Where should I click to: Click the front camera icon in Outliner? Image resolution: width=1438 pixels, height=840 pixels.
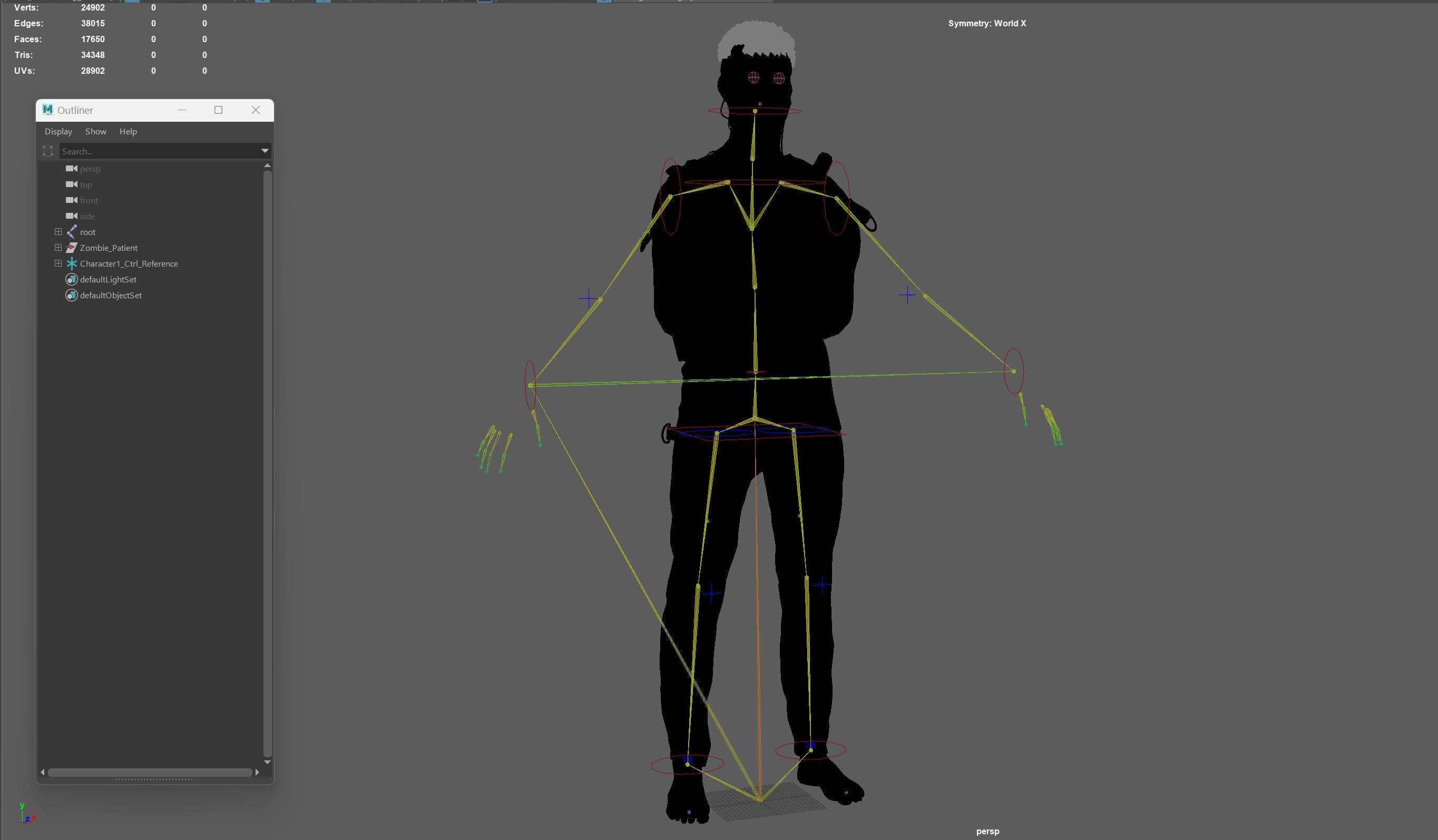(x=71, y=200)
